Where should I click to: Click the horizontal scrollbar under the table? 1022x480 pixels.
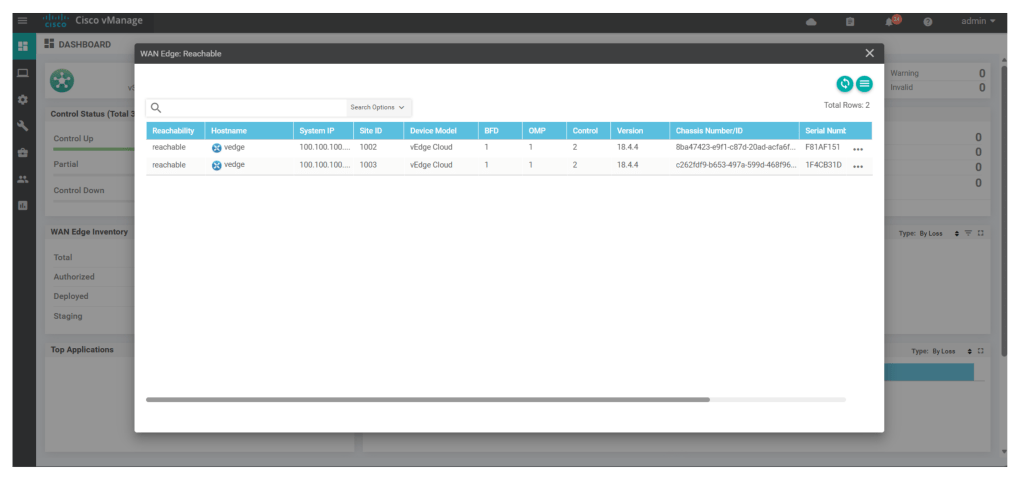428,399
